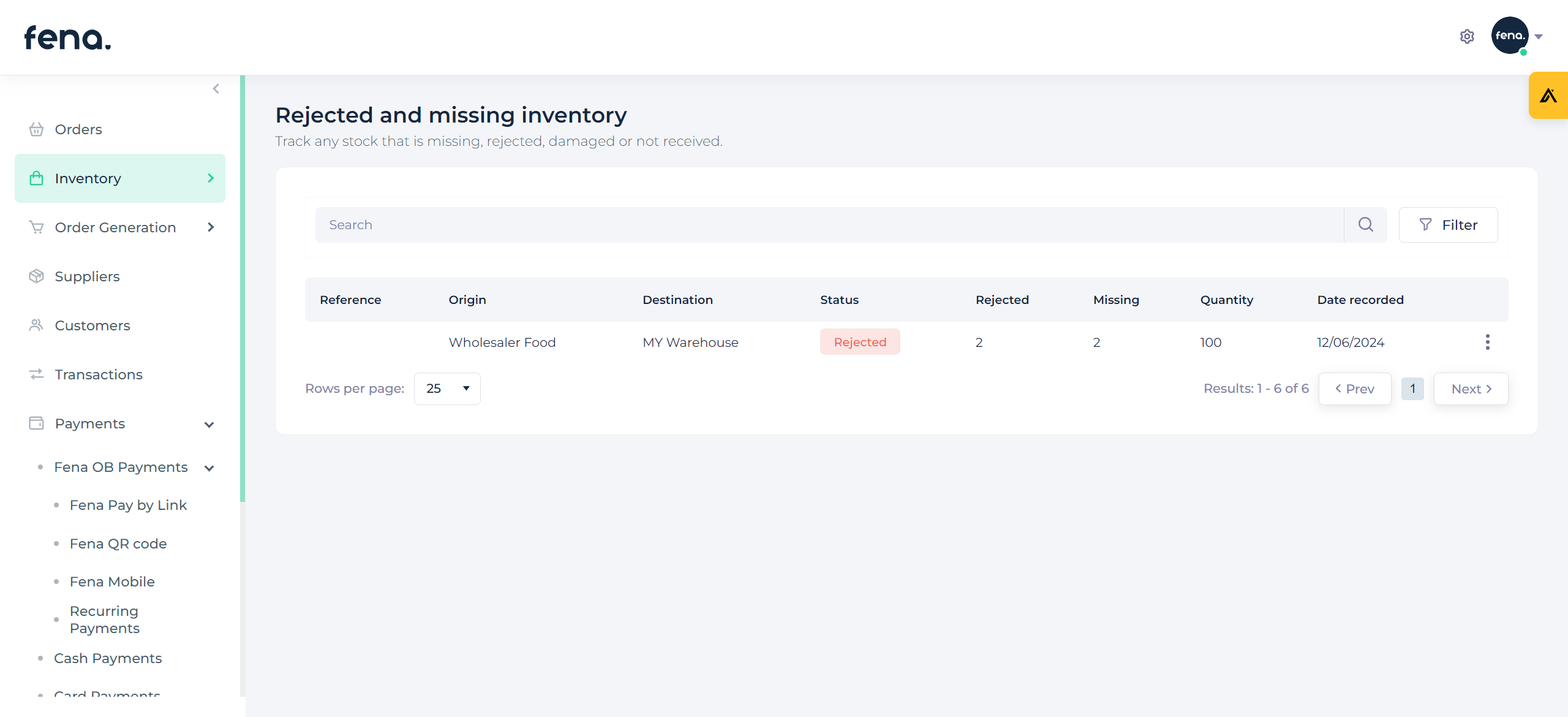This screenshot has width=1568, height=717.
Task: Collapse the sidebar with the chevron
Action: 216,89
